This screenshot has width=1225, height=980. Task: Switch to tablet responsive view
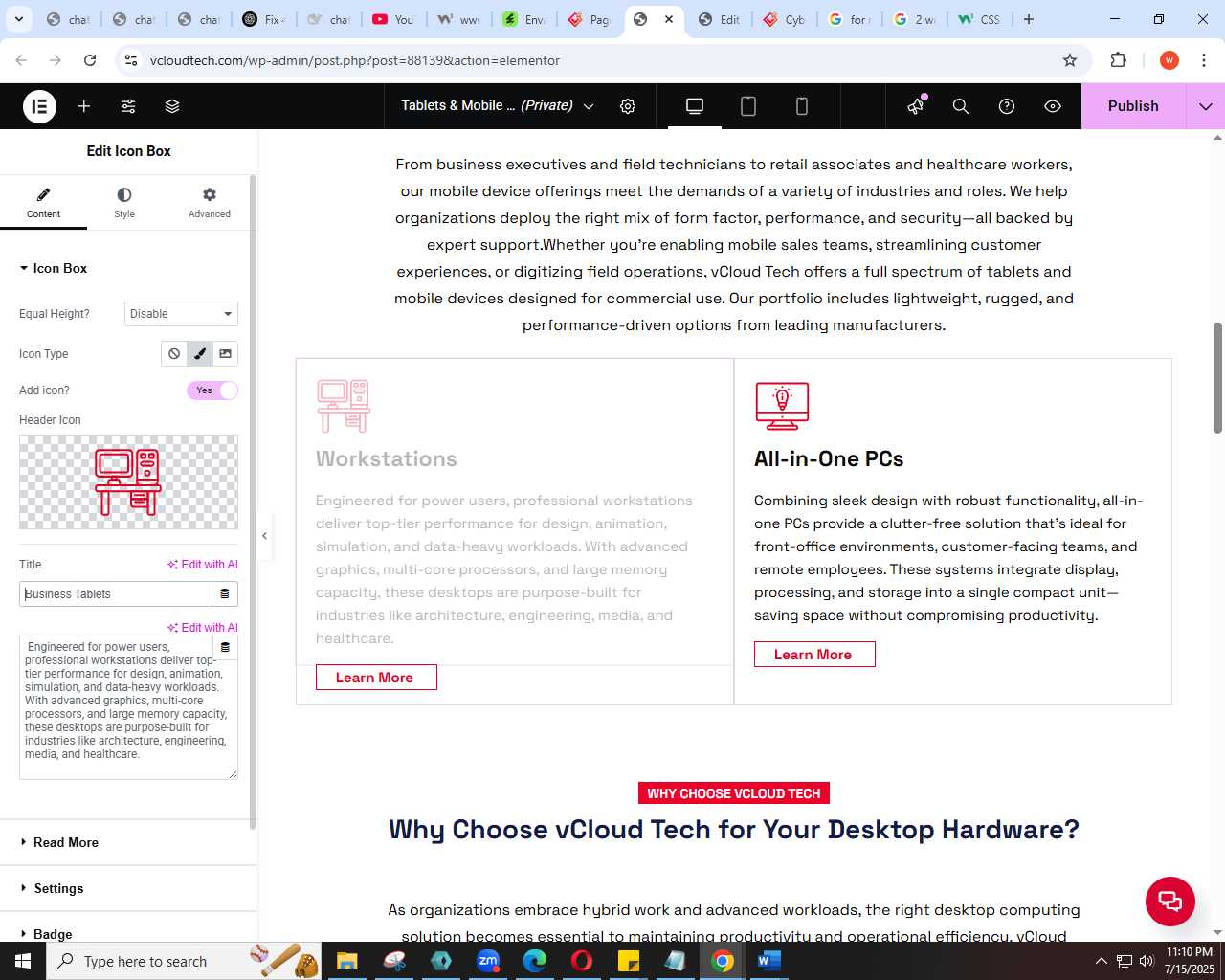(748, 106)
